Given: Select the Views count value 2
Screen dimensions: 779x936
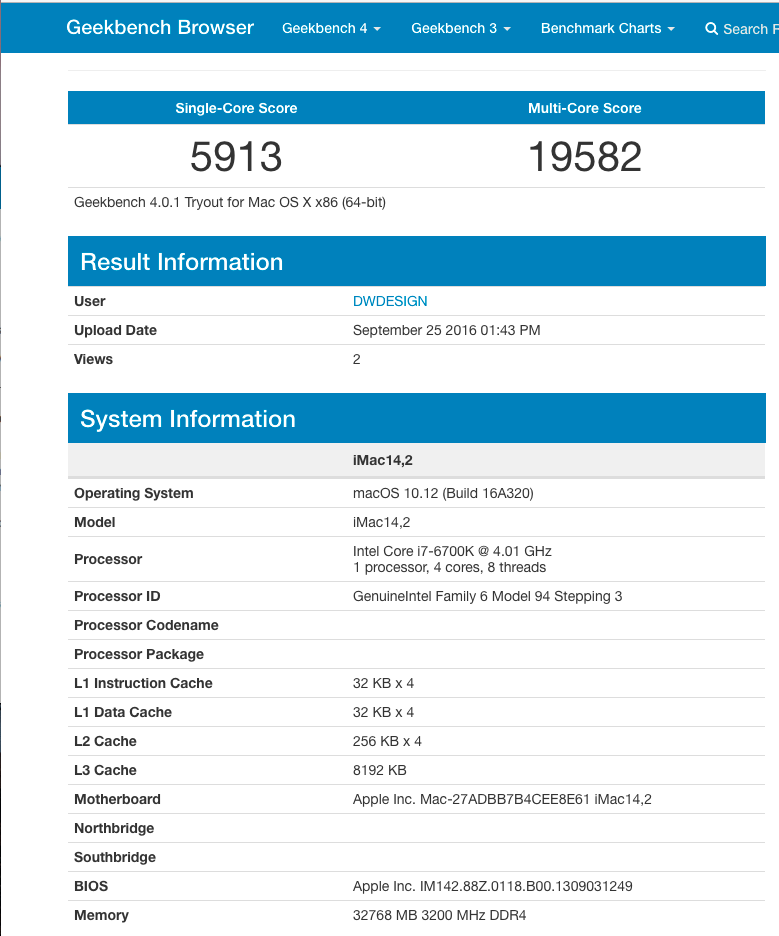Looking at the screenshot, I should point(356,359).
